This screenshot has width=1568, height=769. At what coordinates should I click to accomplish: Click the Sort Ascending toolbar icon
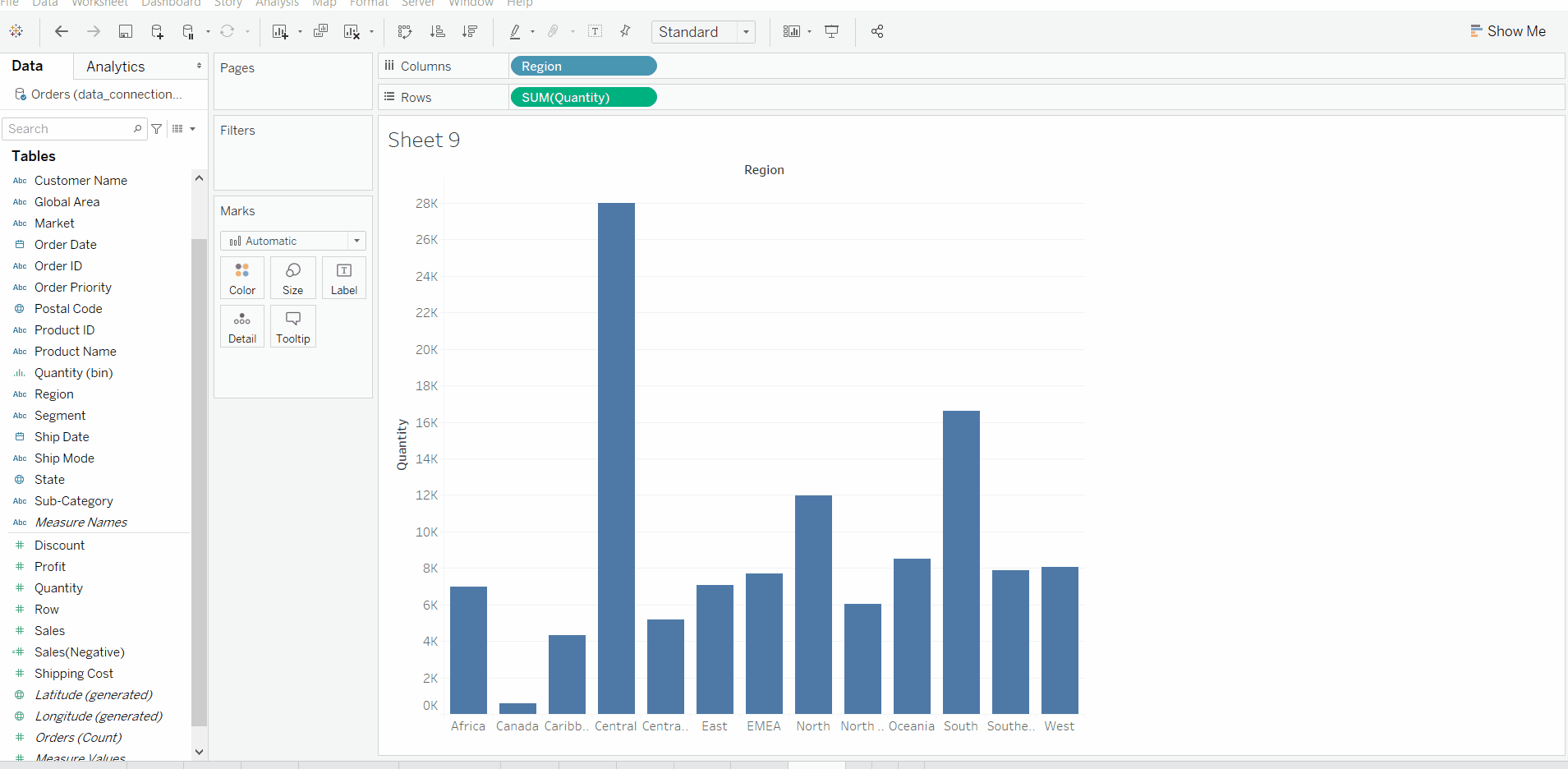[439, 31]
